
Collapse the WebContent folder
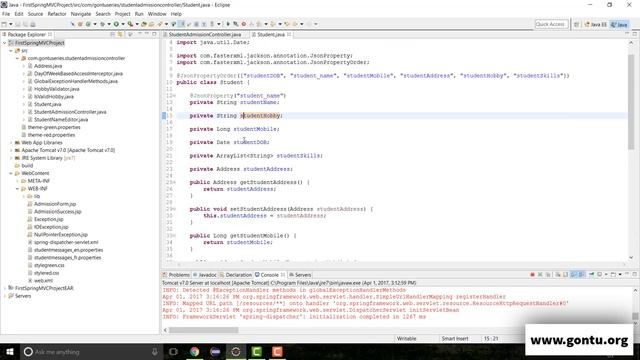[x=11, y=173]
